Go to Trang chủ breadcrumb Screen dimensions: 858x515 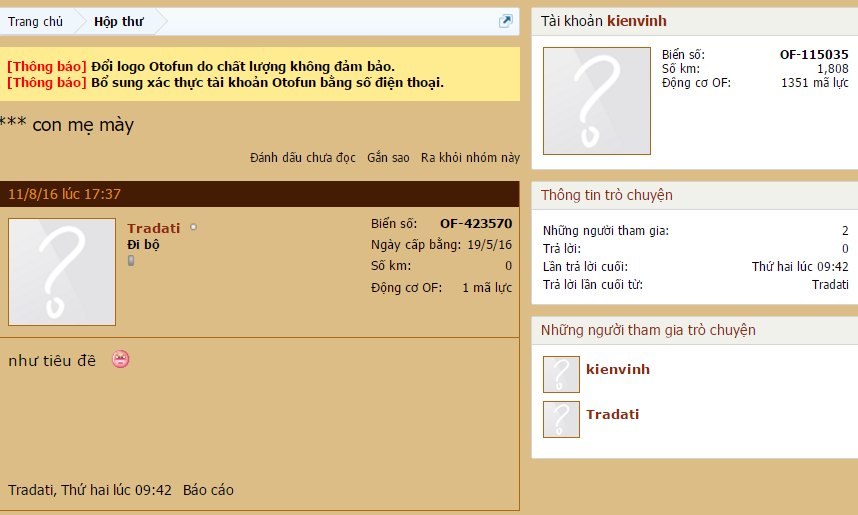[36, 21]
